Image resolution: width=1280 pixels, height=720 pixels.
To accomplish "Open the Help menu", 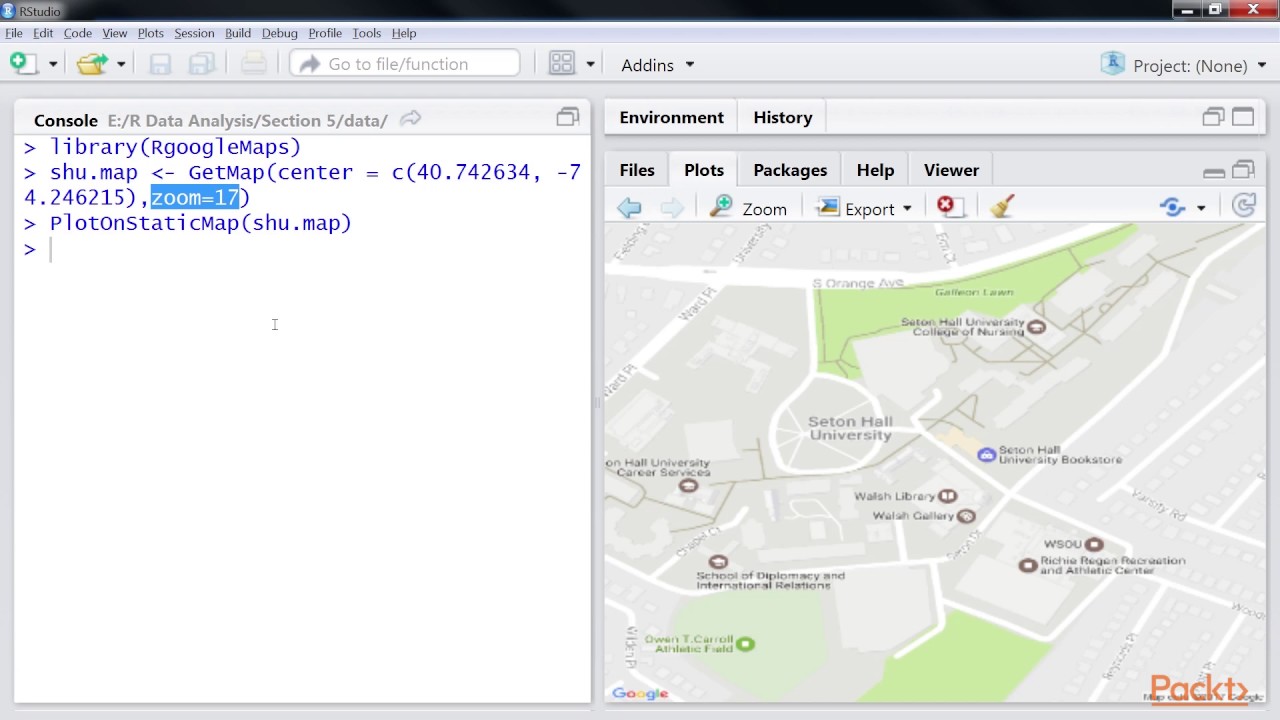I will click(x=404, y=33).
